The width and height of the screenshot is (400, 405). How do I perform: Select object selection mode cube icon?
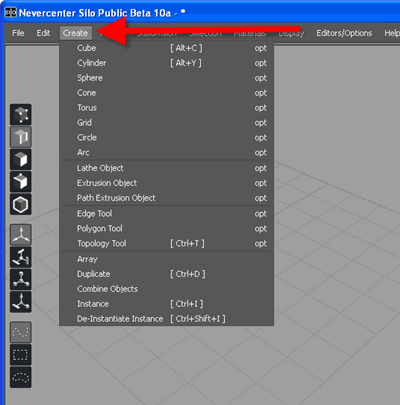(21, 182)
